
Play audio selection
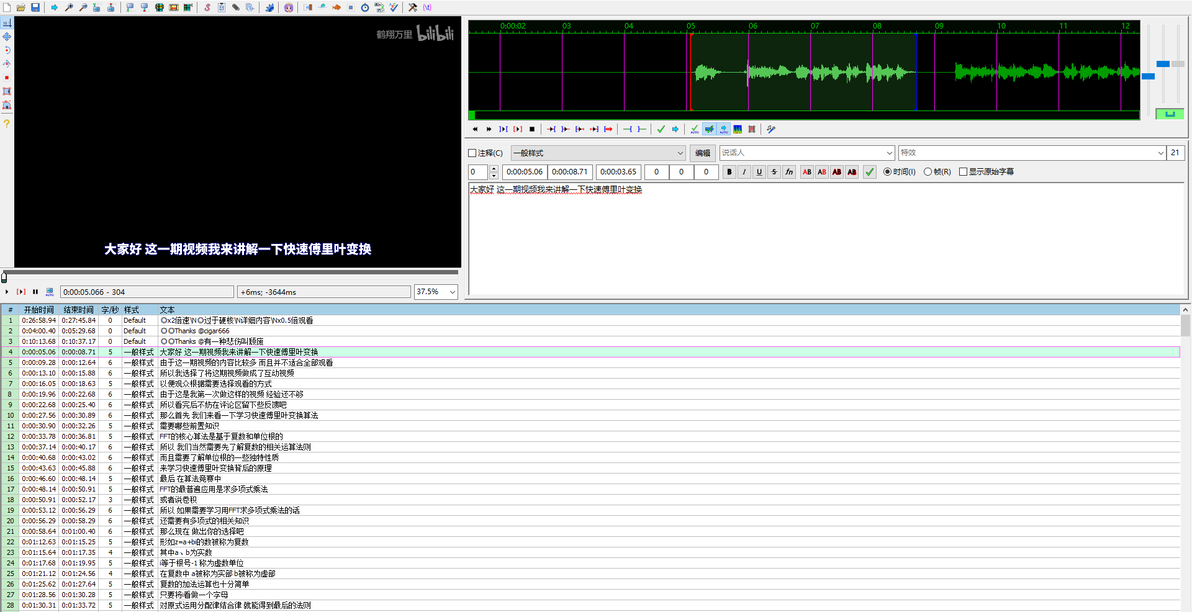pos(503,129)
